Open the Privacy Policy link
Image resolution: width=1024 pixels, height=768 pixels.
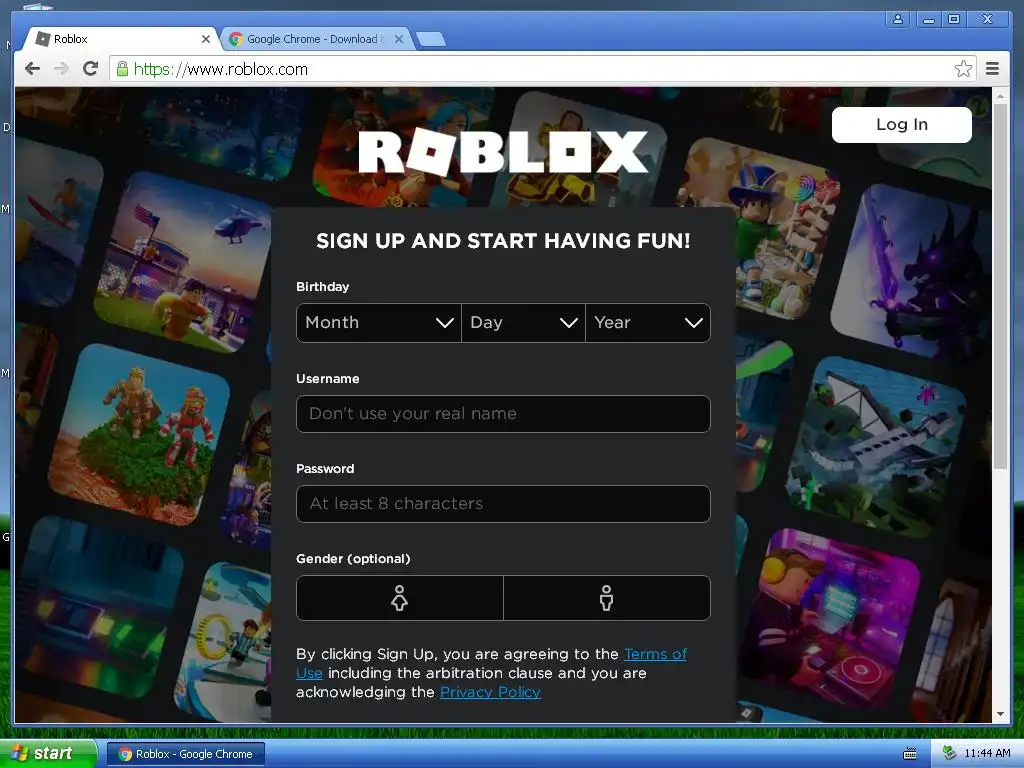click(x=490, y=692)
